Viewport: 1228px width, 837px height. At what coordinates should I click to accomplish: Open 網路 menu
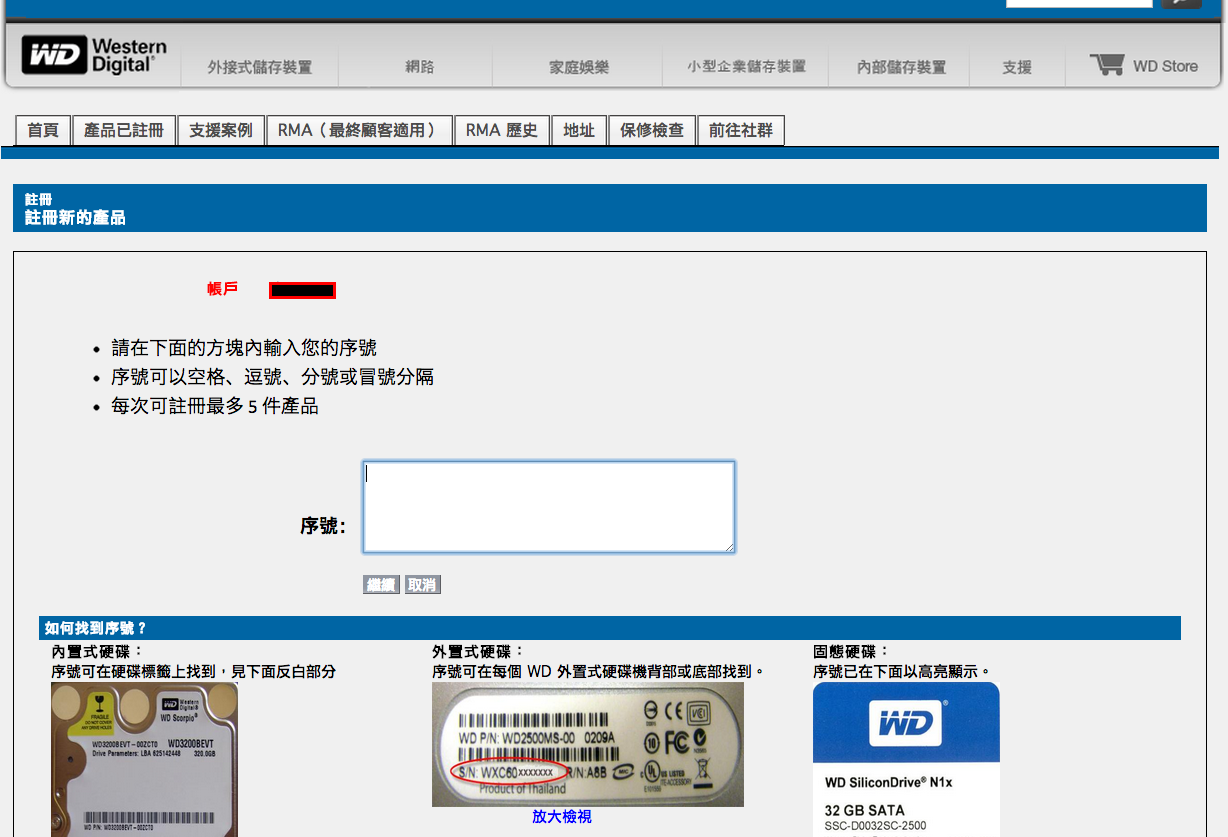(420, 67)
